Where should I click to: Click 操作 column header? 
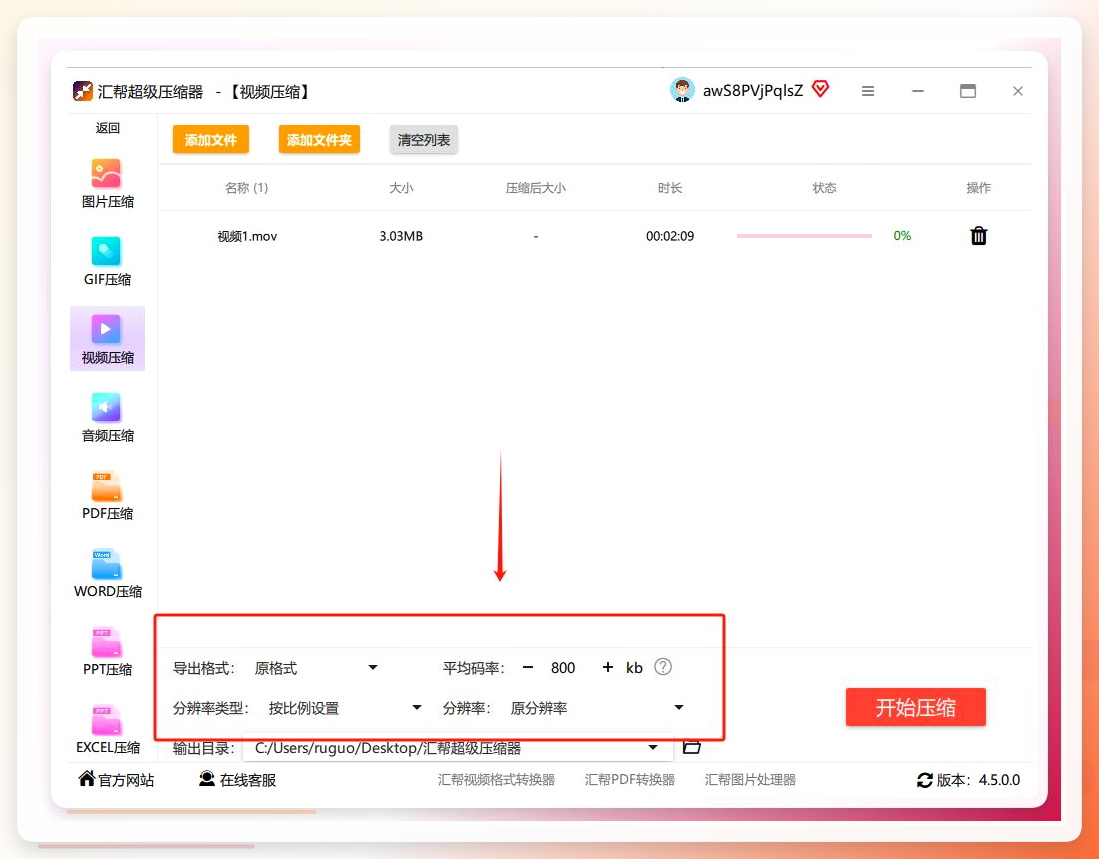pos(978,188)
